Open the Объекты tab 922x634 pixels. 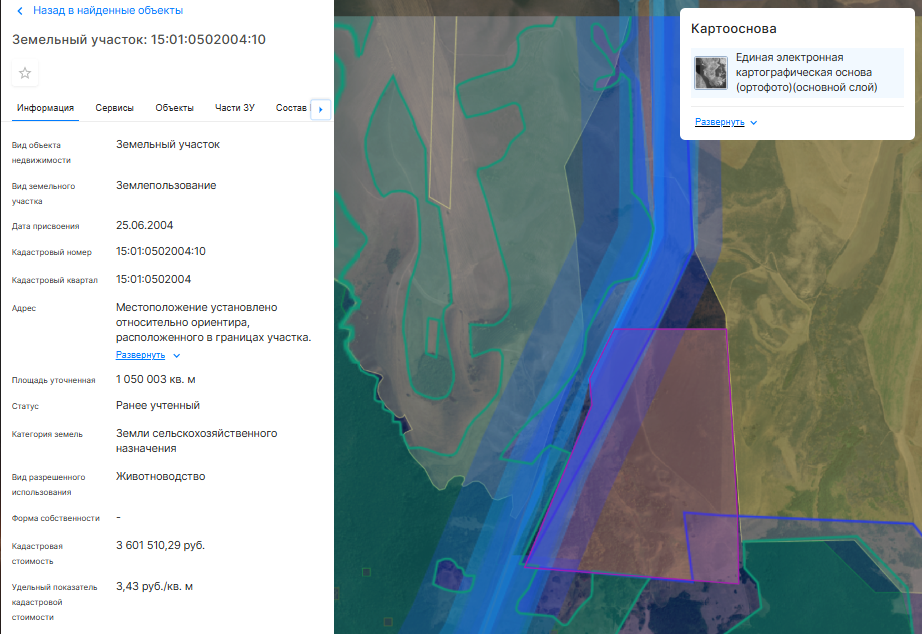[175, 108]
